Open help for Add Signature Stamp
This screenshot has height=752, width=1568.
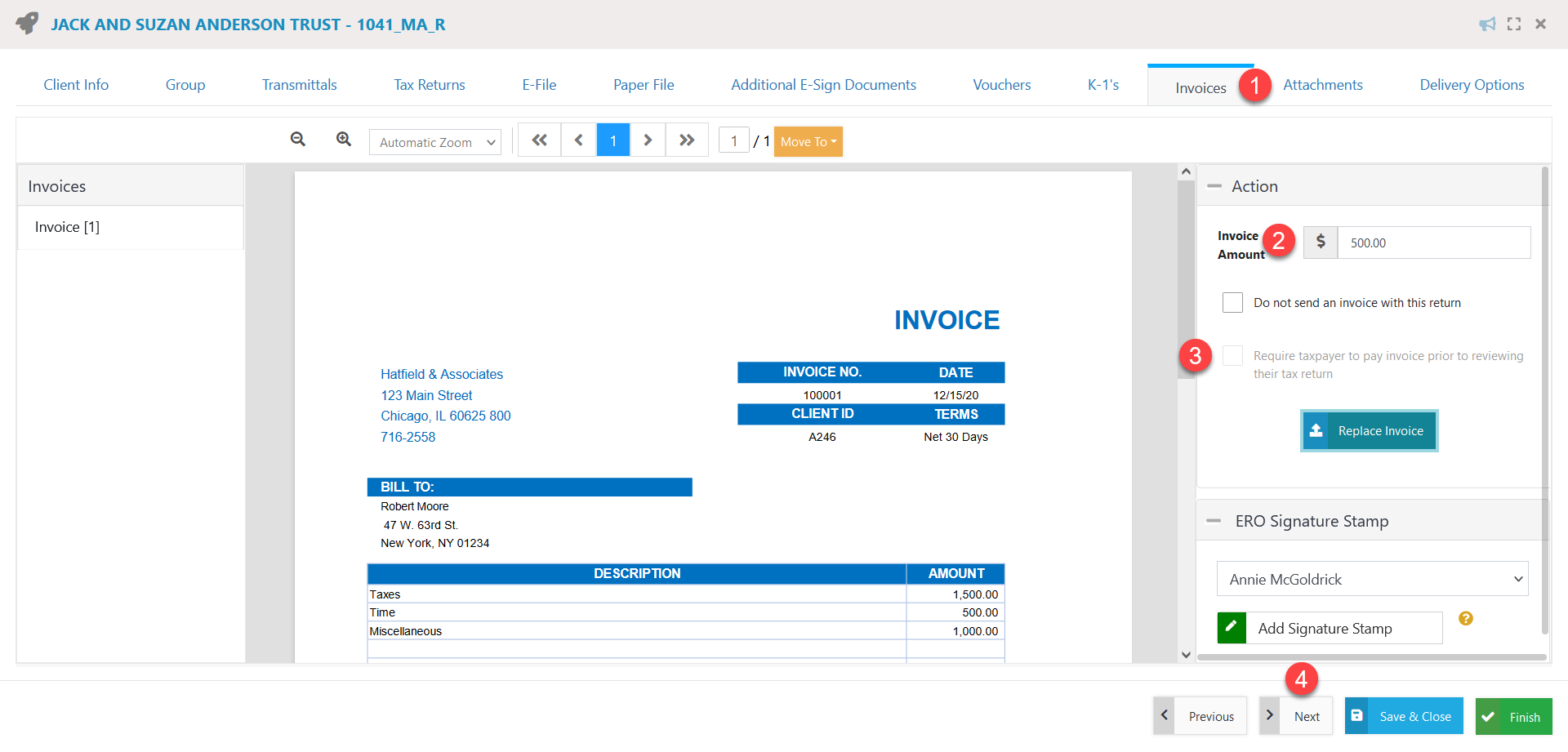pos(1466,619)
